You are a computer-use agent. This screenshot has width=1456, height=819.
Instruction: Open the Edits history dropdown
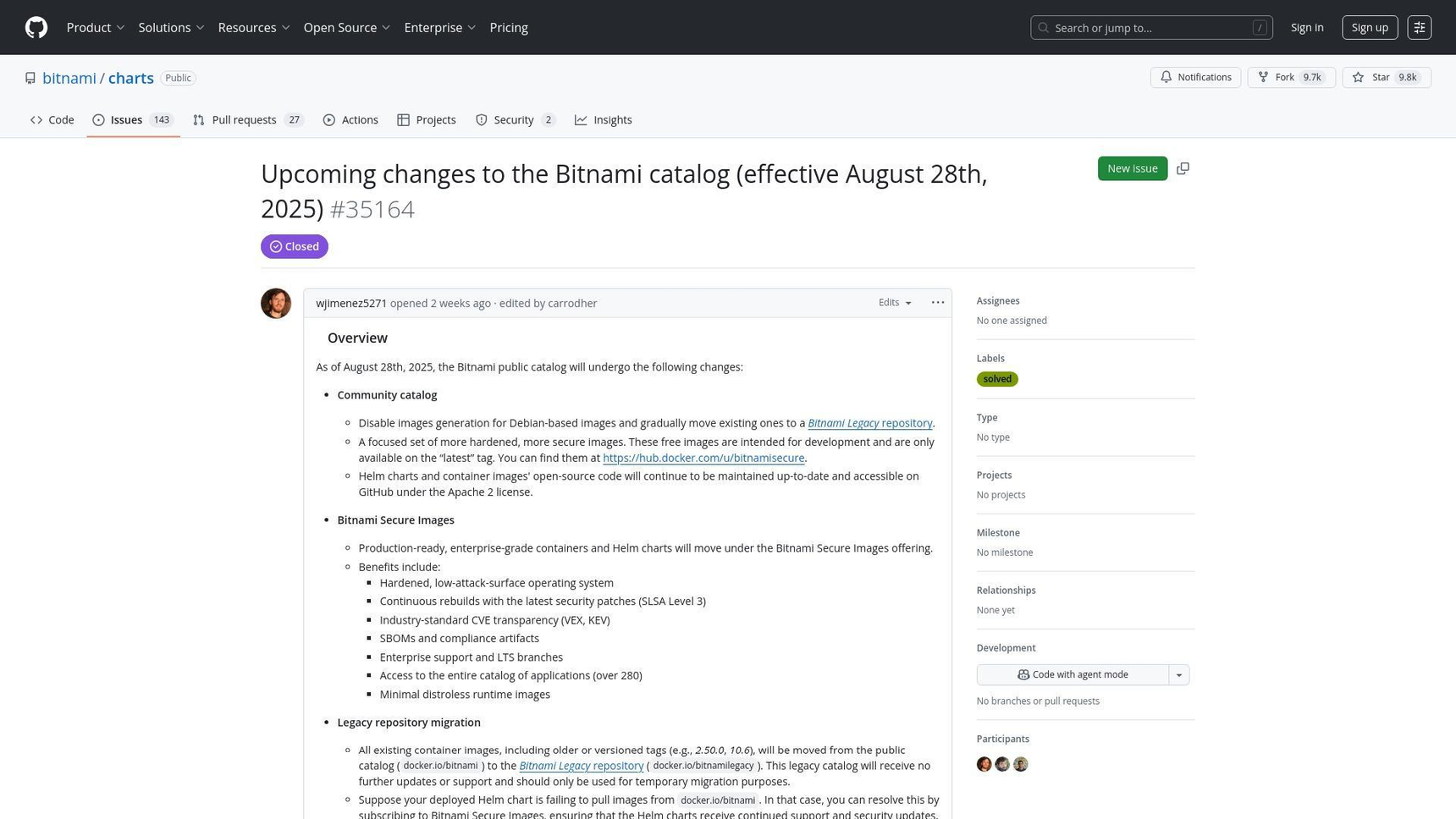[895, 303]
